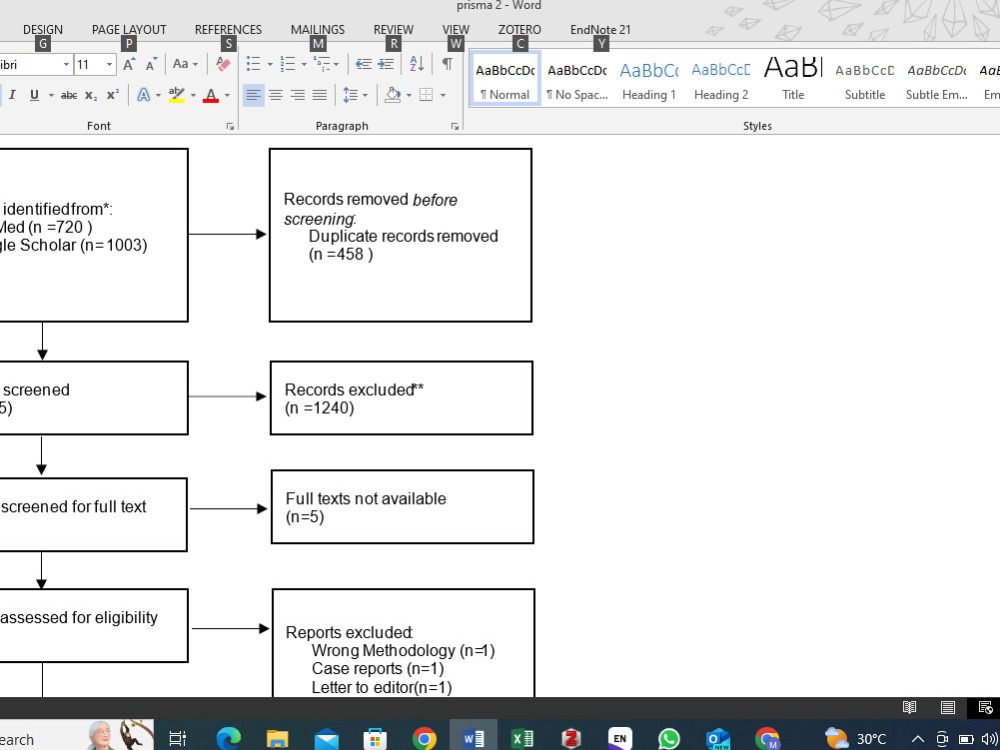Switch to Web Layout view
Viewport: 1000px width, 750px height.
pos(985,707)
